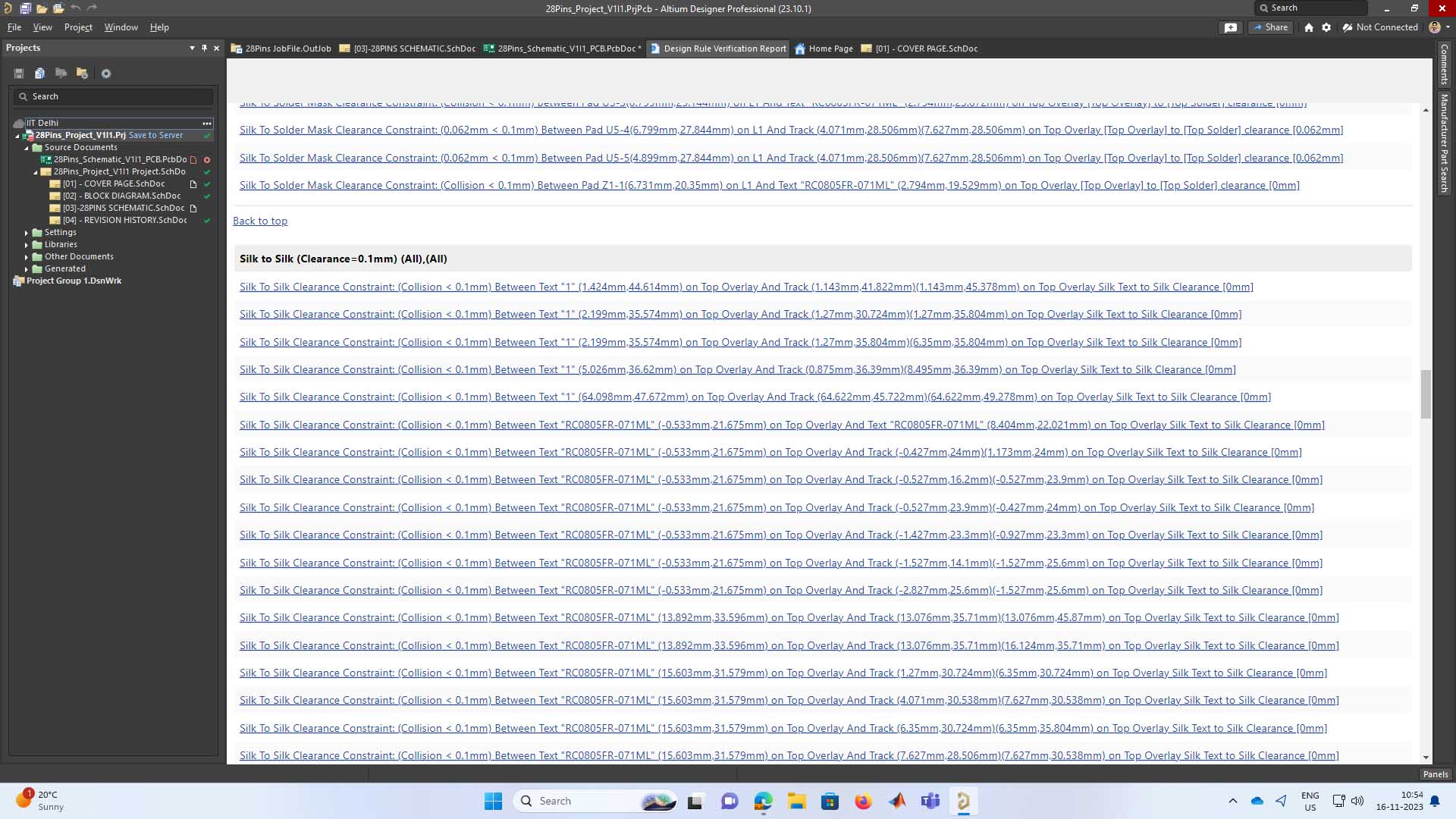This screenshot has width=1456, height=819.
Task: Click the Open Project folder icon in title bar
Action: (58, 8)
